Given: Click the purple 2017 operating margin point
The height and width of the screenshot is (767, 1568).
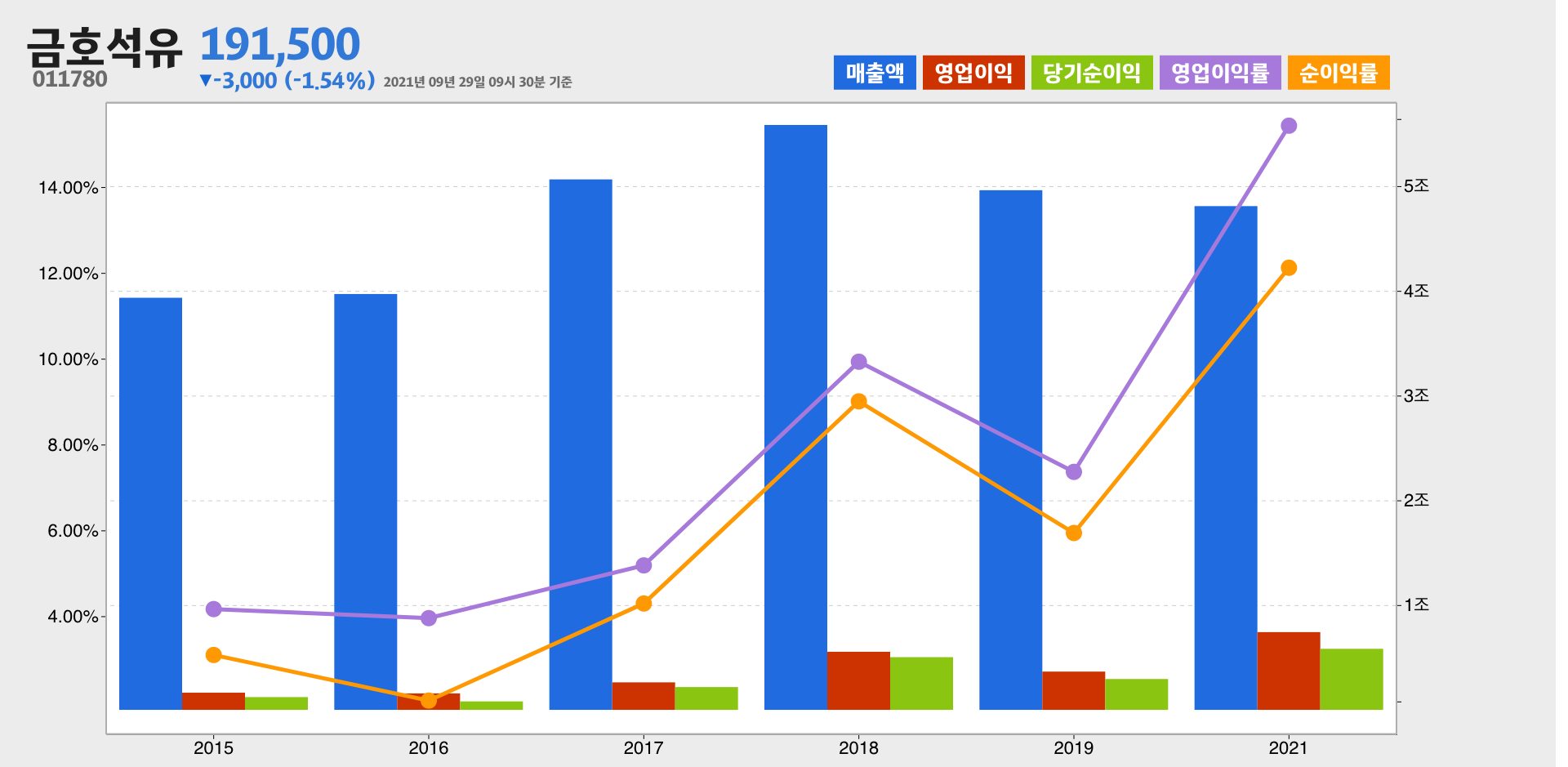Looking at the screenshot, I should [x=644, y=565].
